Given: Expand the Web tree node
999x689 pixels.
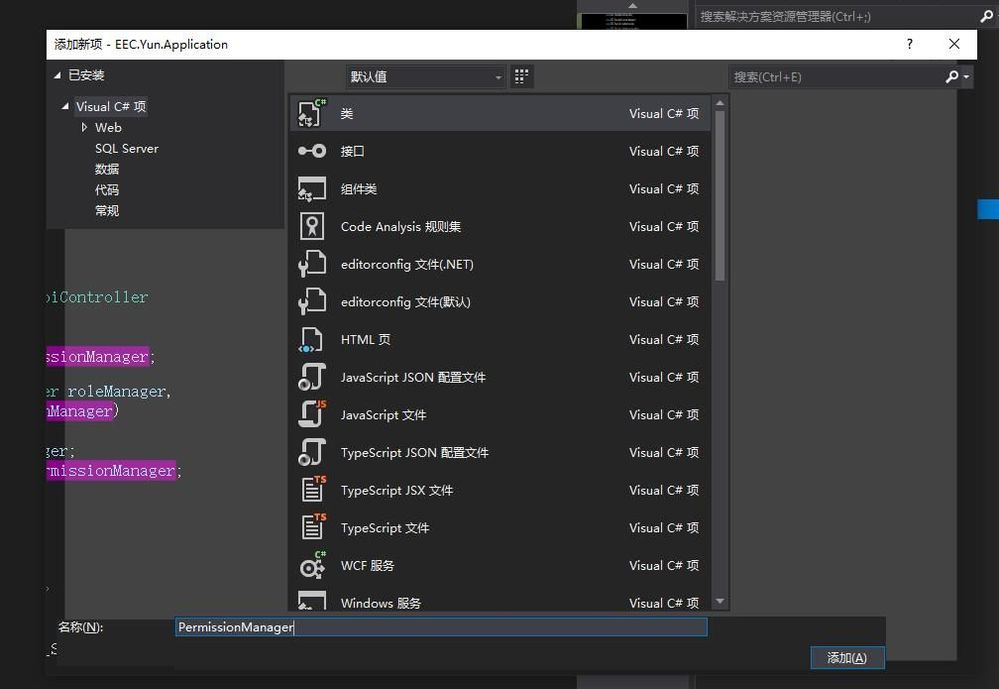Looking at the screenshot, I should click(84, 127).
